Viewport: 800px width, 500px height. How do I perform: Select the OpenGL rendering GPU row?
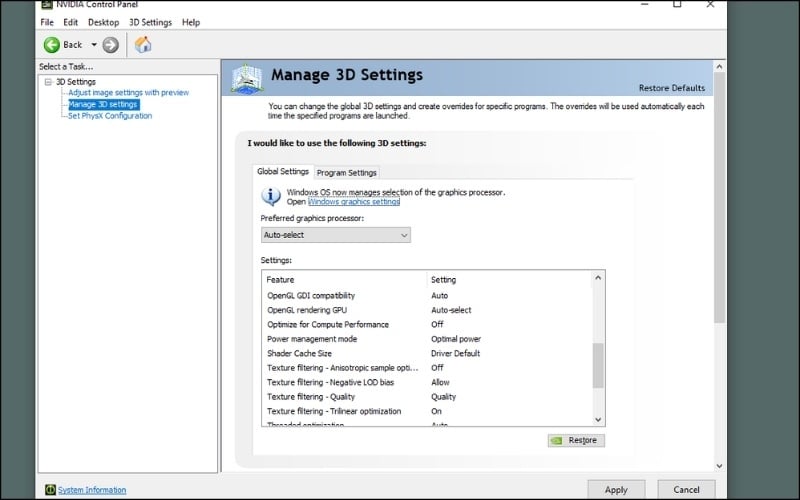tap(427, 310)
